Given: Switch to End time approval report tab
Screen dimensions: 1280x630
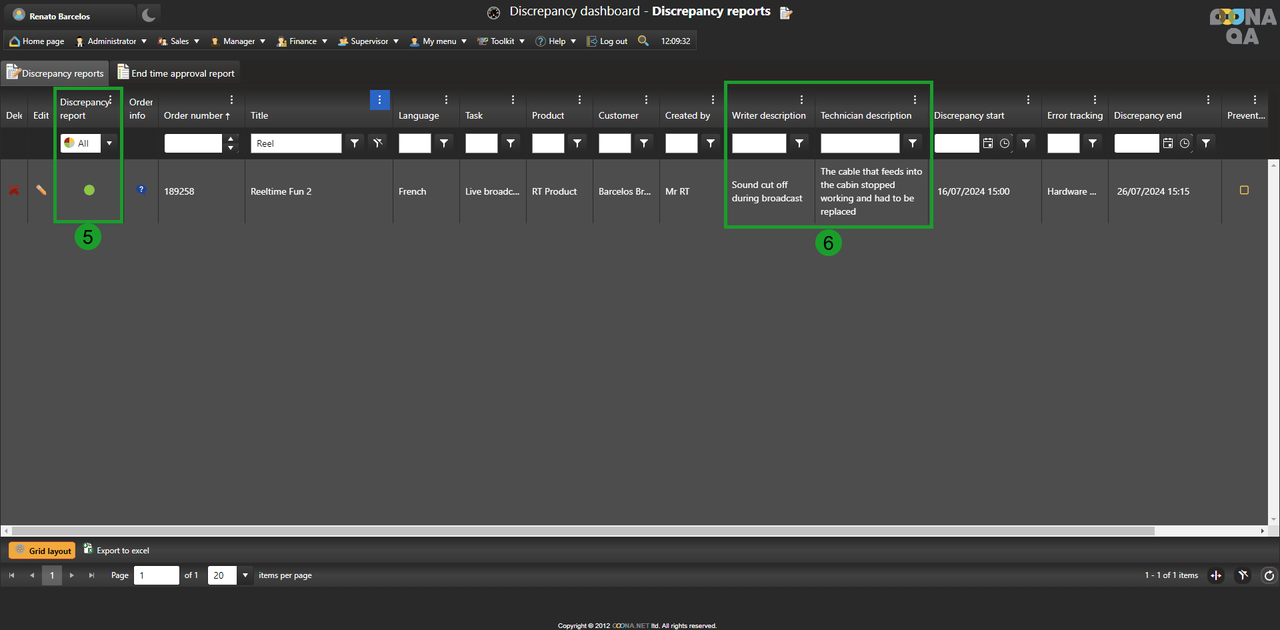Looking at the screenshot, I should [x=176, y=73].
